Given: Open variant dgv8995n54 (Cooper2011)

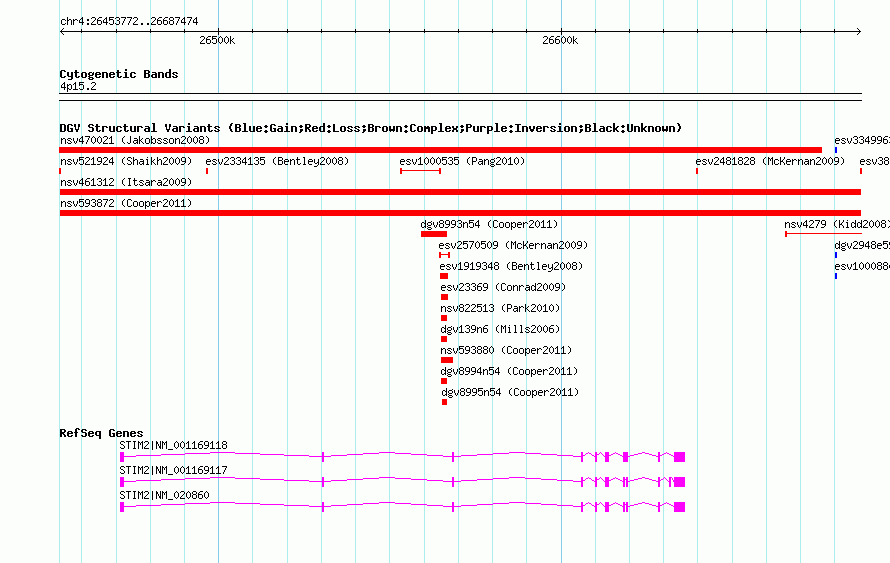Looking at the screenshot, I should click(x=510, y=392).
